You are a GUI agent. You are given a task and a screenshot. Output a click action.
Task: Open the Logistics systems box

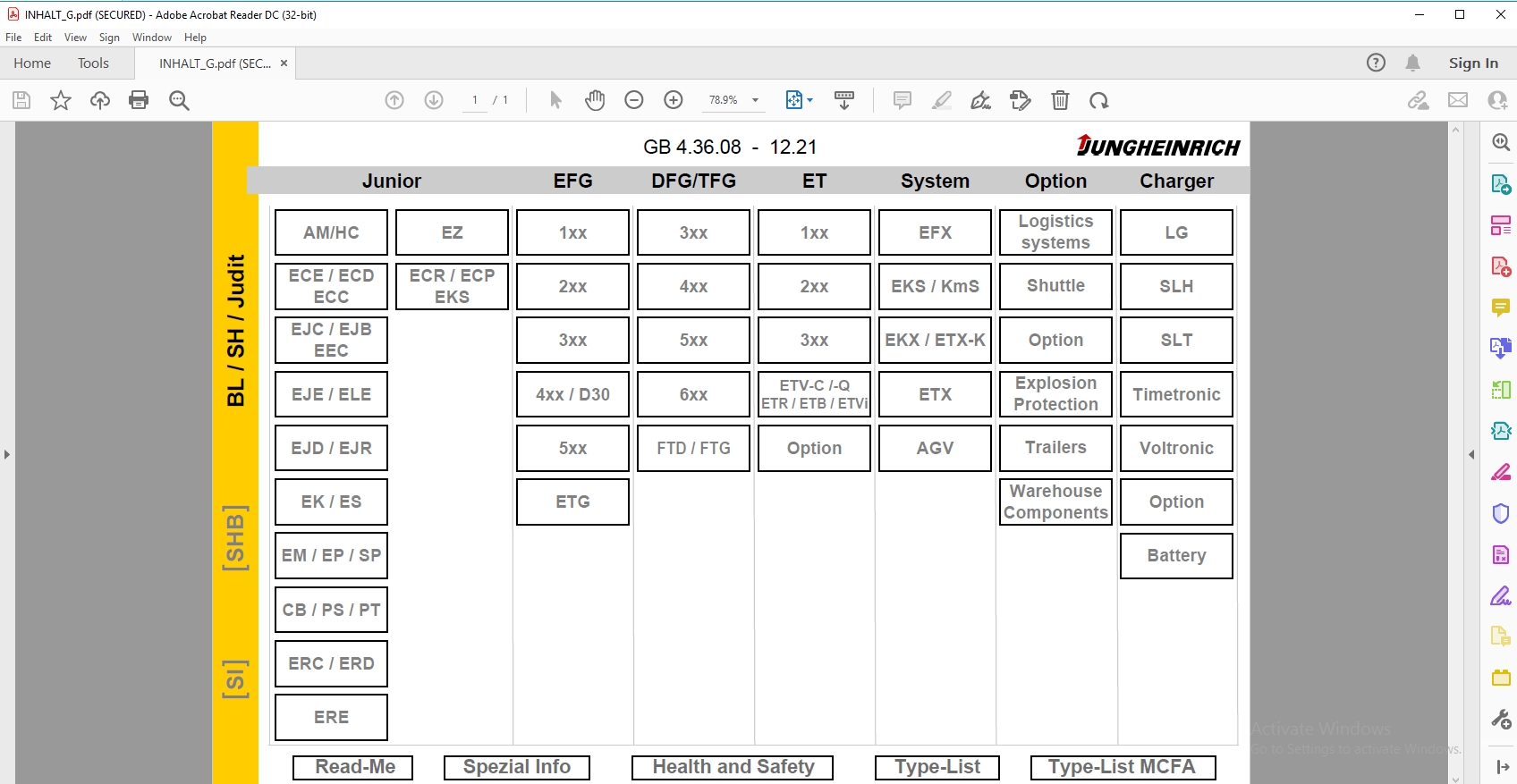point(1055,232)
